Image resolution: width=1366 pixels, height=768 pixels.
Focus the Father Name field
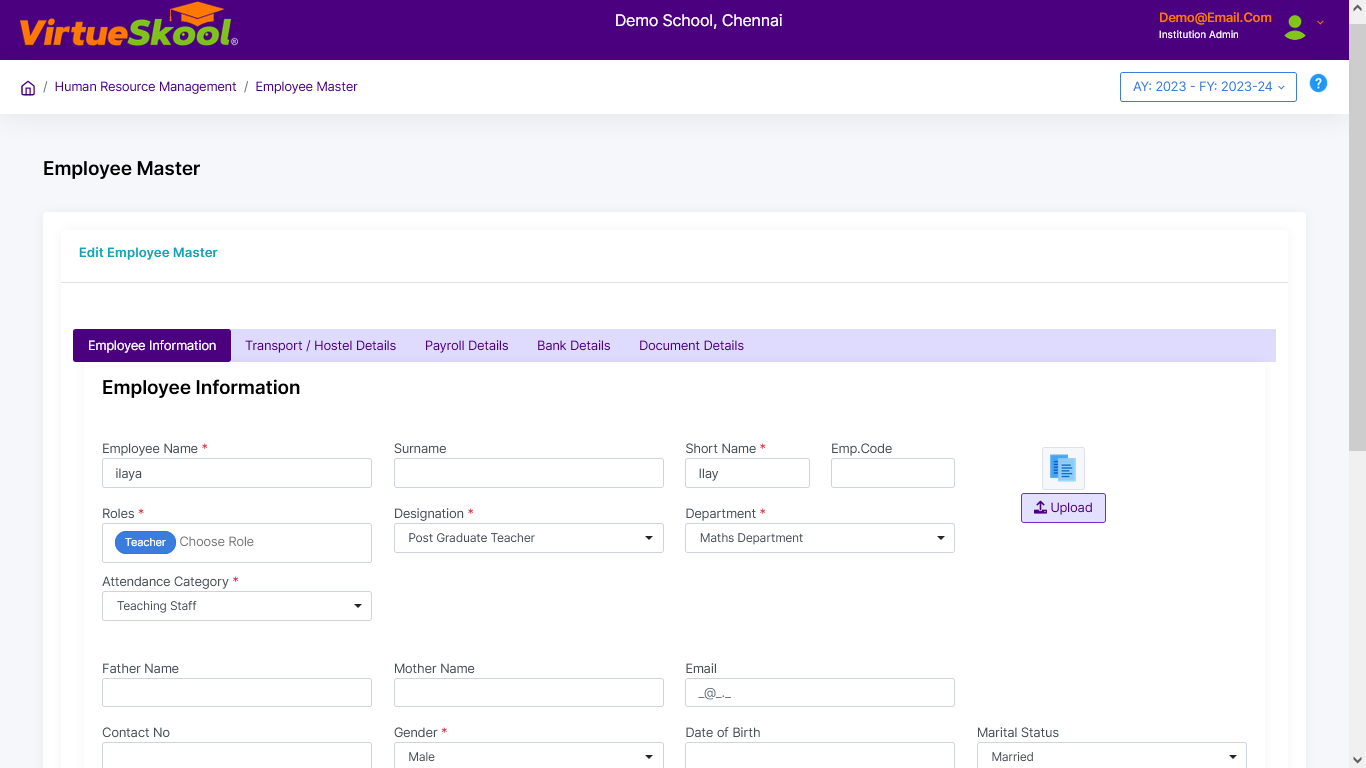click(x=237, y=693)
